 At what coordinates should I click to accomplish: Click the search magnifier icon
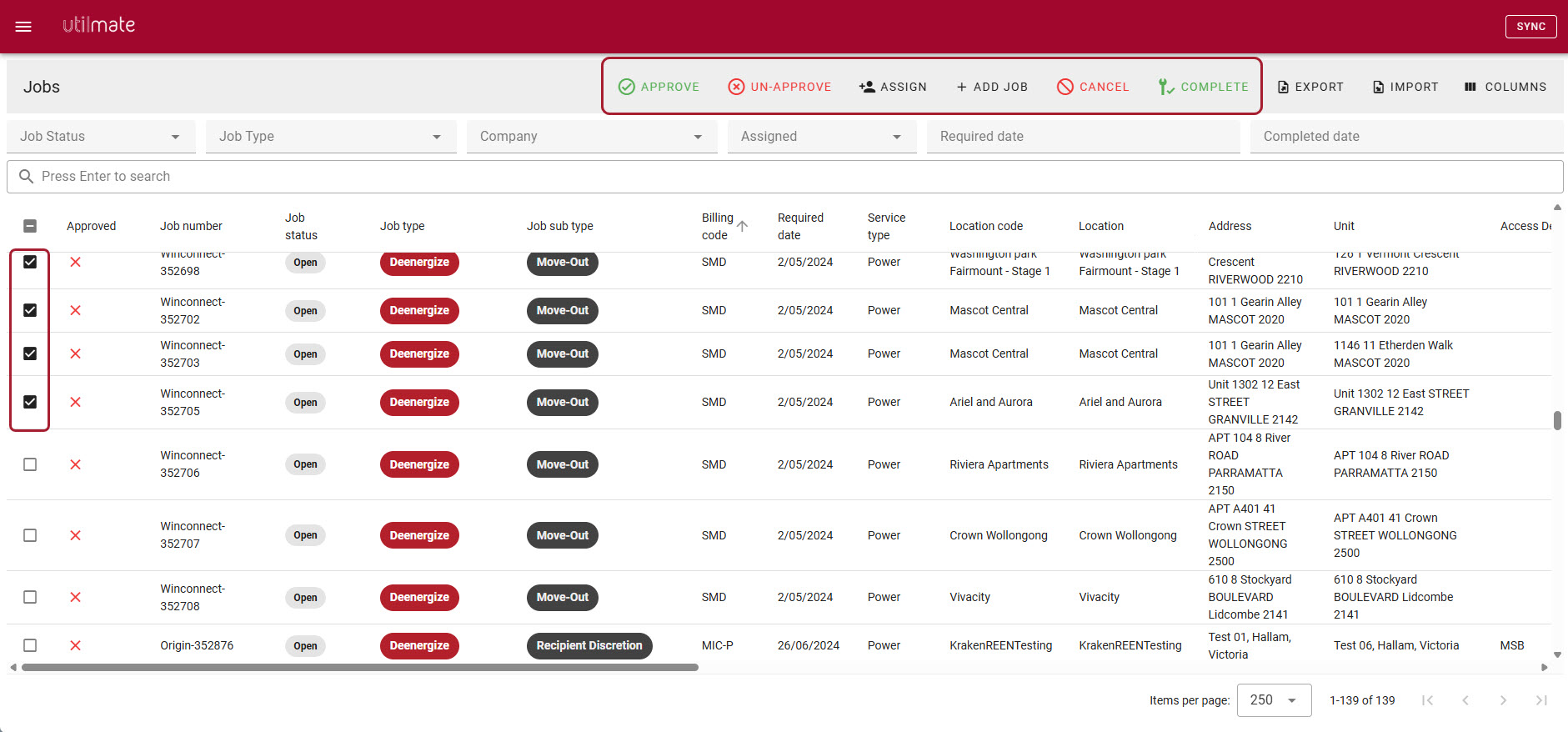[x=26, y=177]
